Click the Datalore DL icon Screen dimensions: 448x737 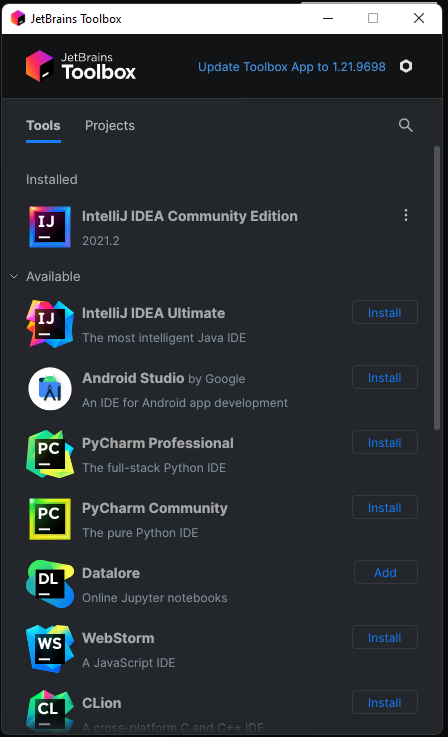pyautogui.click(x=50, y=584)
